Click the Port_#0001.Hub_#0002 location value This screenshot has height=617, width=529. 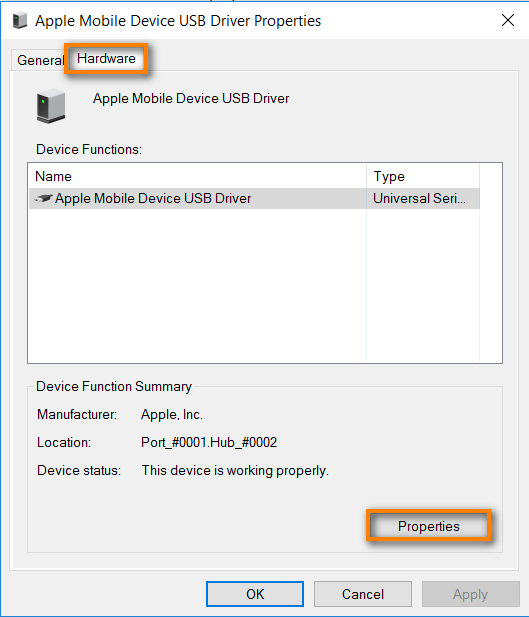tap(209, 442)
